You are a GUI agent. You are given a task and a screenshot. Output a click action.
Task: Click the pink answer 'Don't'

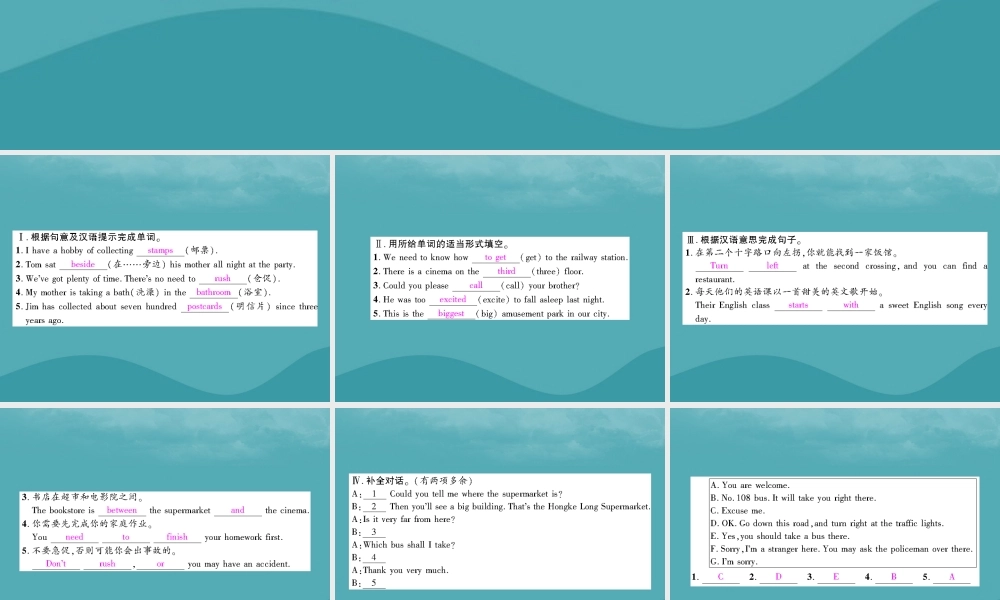(x=55, y=564)
